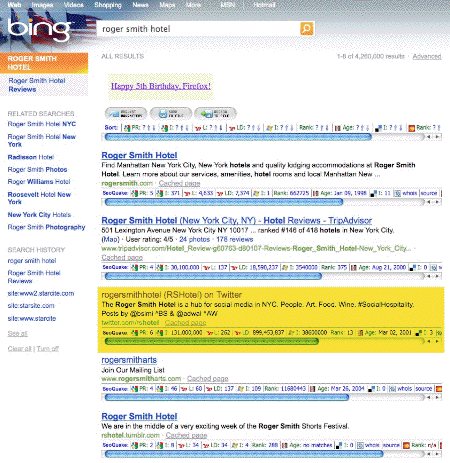Open the TripAdvisor Hotel Reviews result title

pos(237,221)
